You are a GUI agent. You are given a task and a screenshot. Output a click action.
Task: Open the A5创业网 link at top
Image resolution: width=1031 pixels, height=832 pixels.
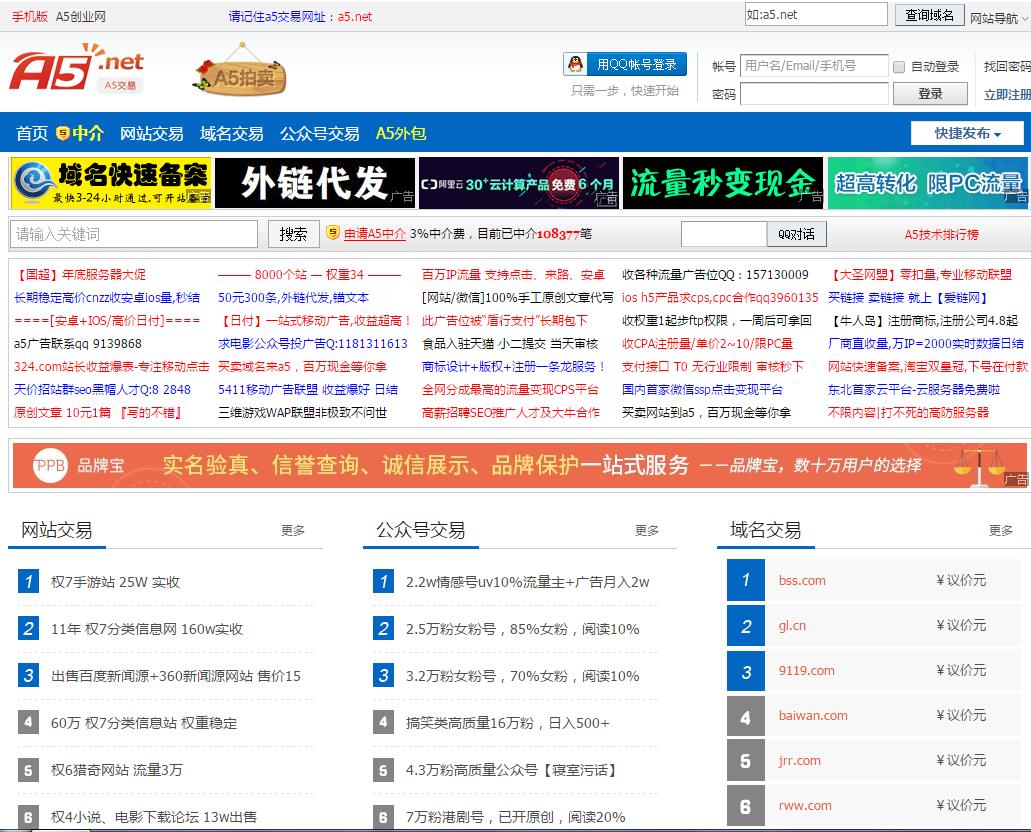tap(80, 16)
